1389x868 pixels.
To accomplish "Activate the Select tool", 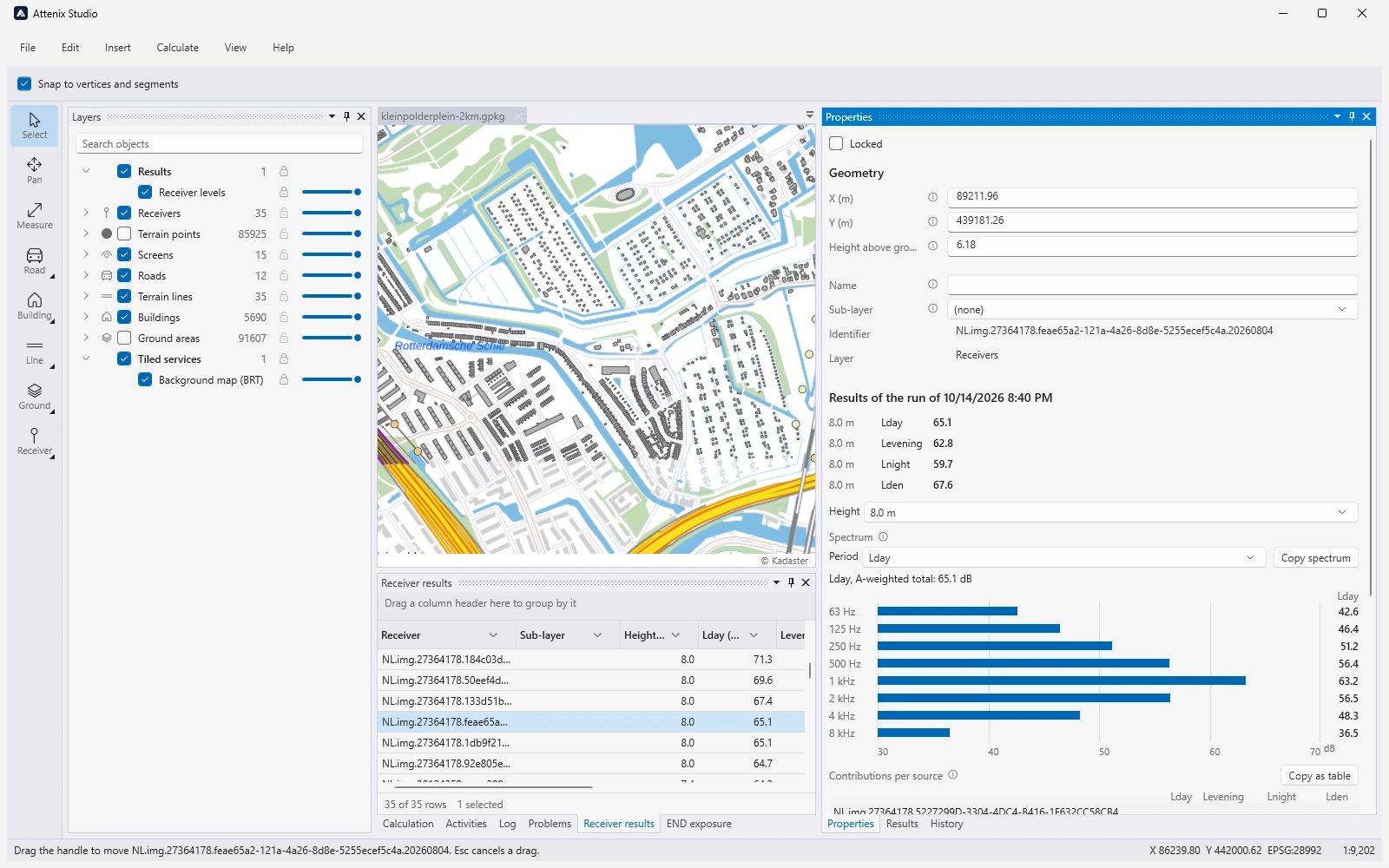I will click(35, 126).
